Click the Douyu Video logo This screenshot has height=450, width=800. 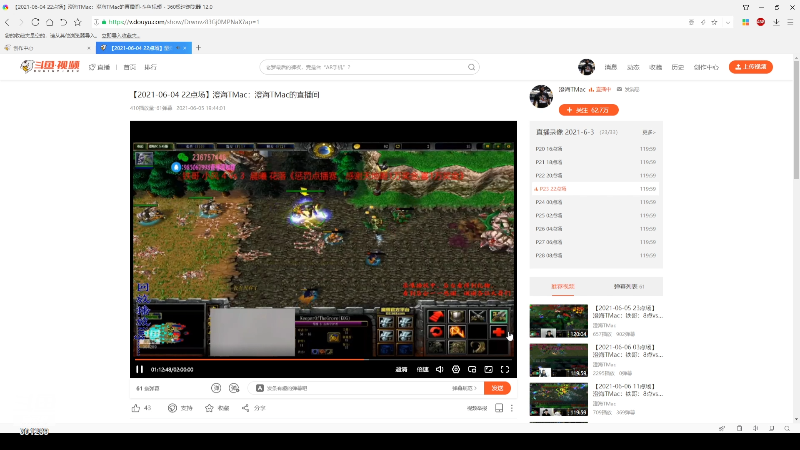point(49,66)
